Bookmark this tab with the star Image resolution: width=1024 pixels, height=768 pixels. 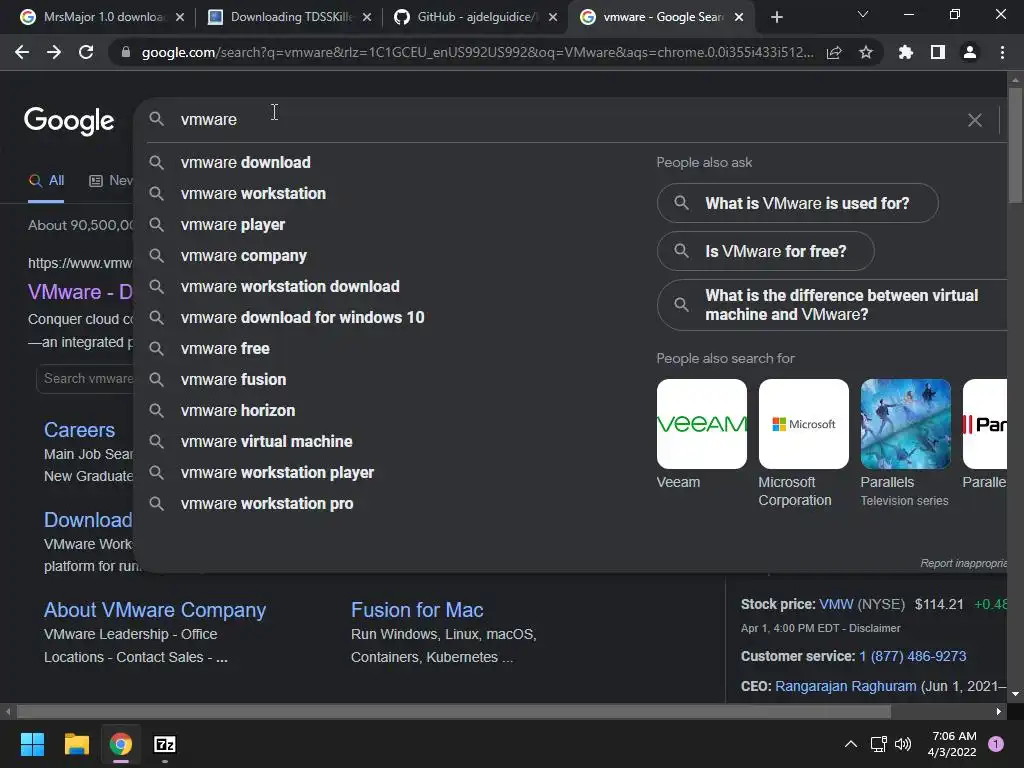(866, 52)
